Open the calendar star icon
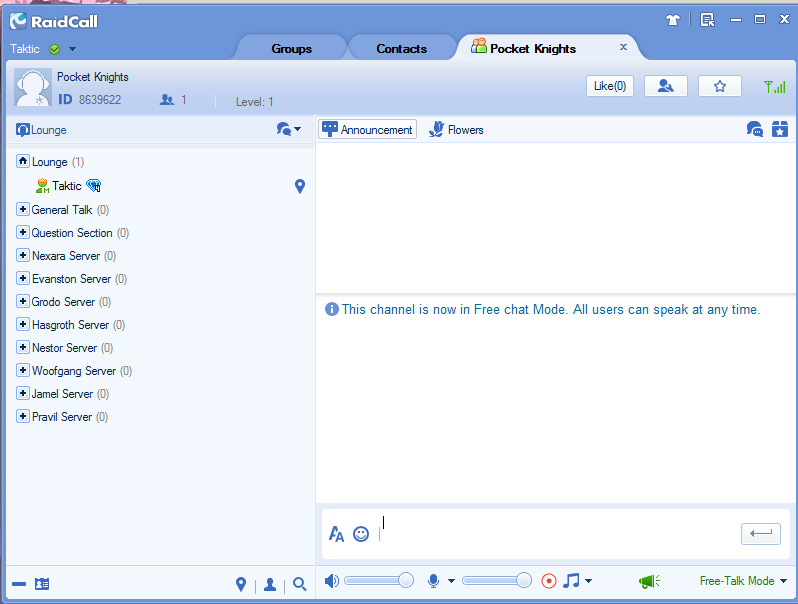This screenshot has height=604, width=798. [x=780, y=129]
